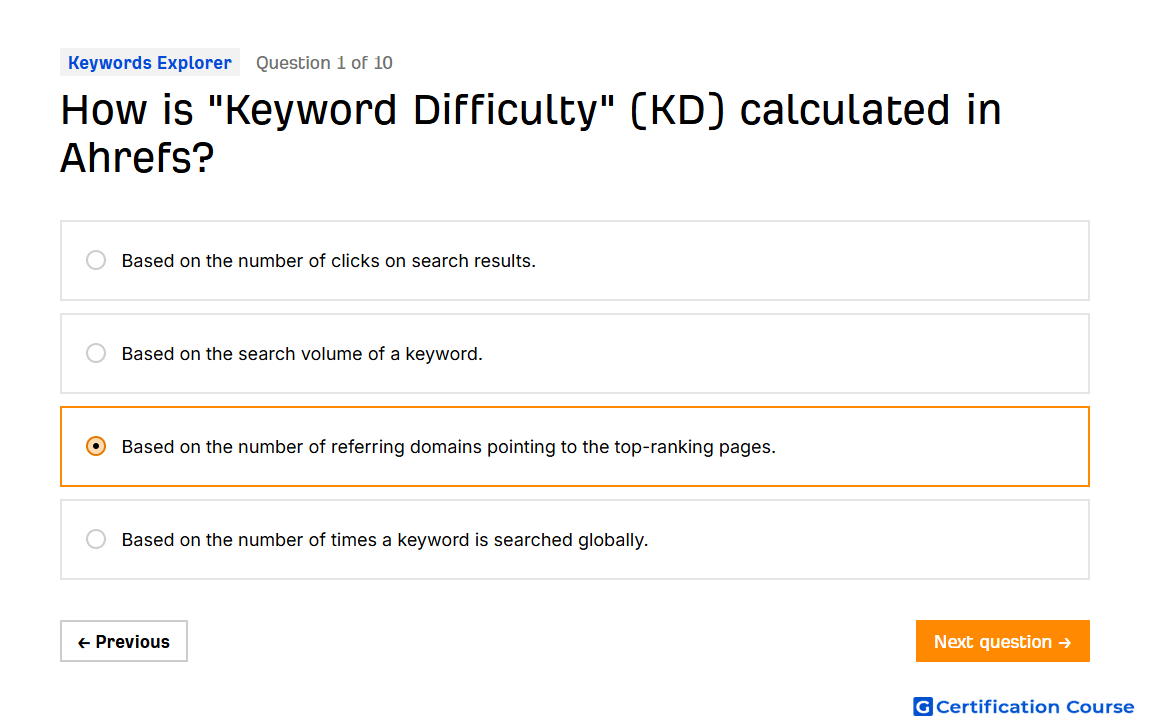Click the Keyword Difficulty question heading
Screen dimensions: 1150x726
pyautogui.click(x=531, y=133)
